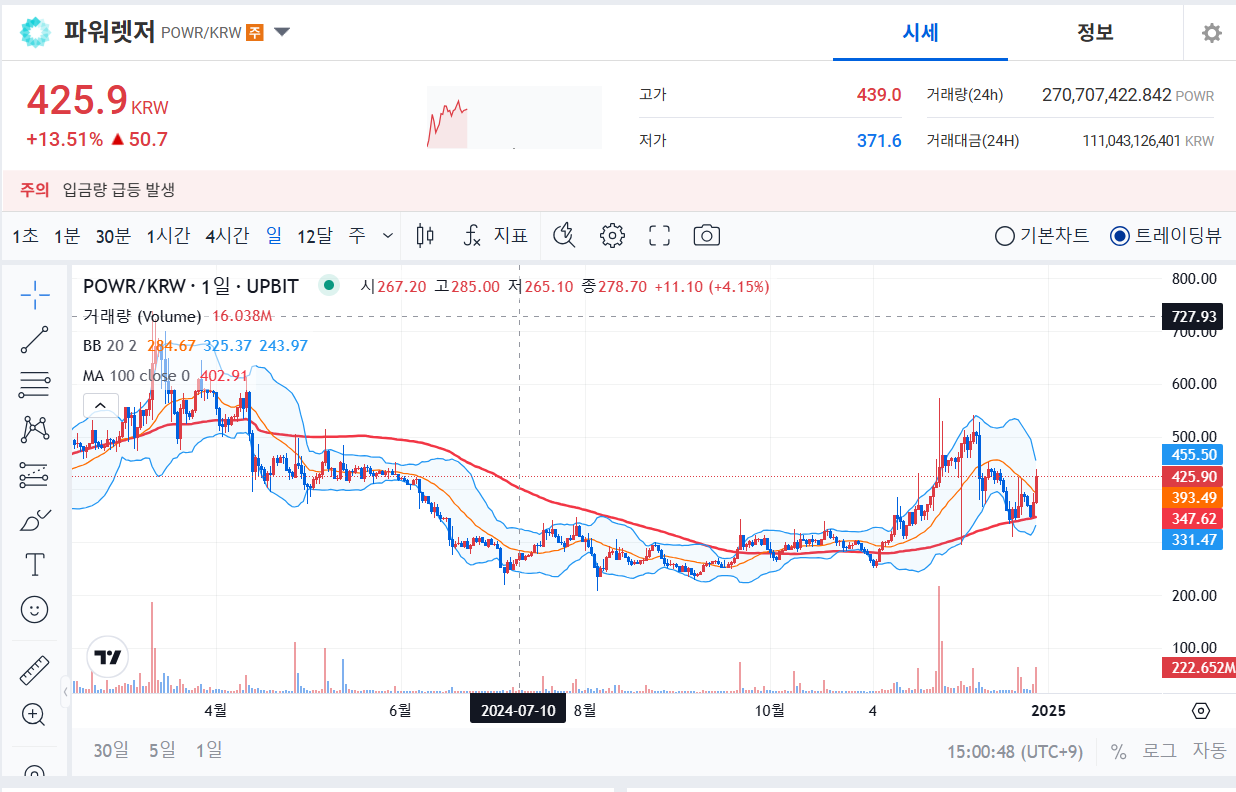The height and width of the screenshot is (792, 1236).
Task: Open the forecast and measurement tools
Action: [35, 475]
